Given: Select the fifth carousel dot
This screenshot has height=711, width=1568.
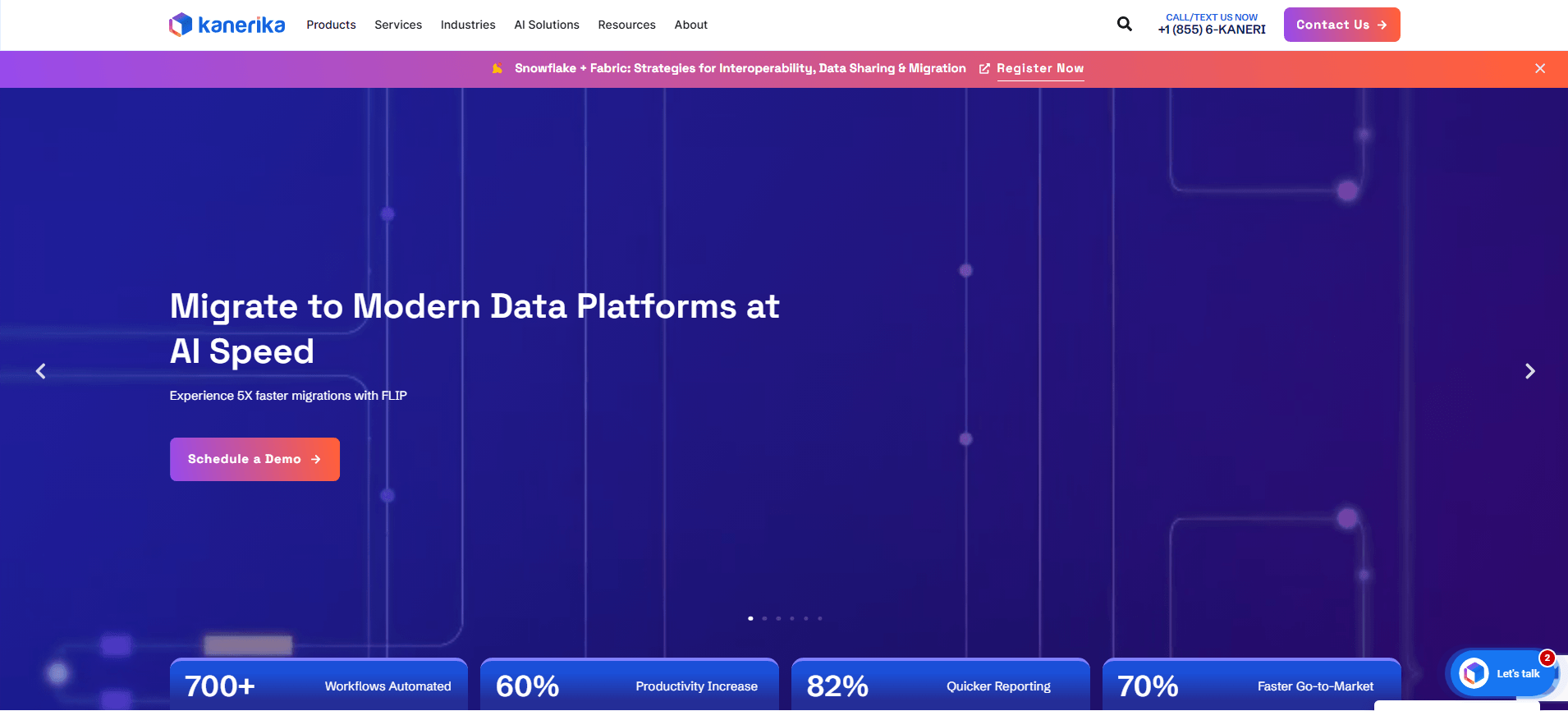Looking at the screenshot, I should (806, 618).
